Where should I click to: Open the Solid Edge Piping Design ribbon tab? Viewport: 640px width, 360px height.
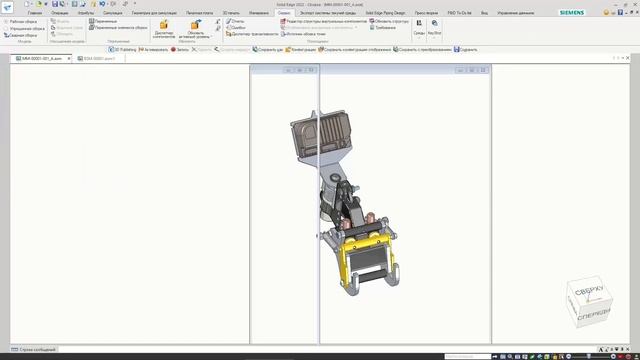click(x=385, y=13)
